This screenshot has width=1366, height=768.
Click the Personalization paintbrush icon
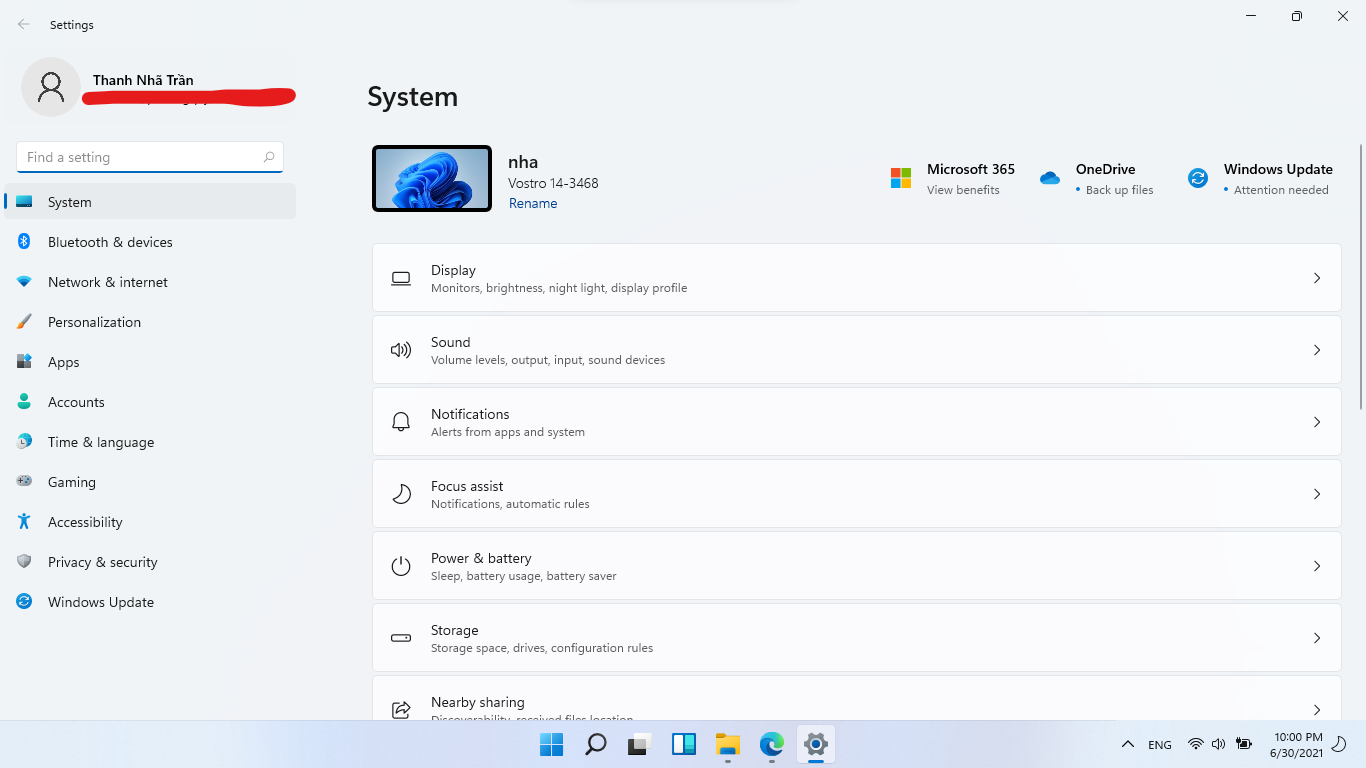24,322
